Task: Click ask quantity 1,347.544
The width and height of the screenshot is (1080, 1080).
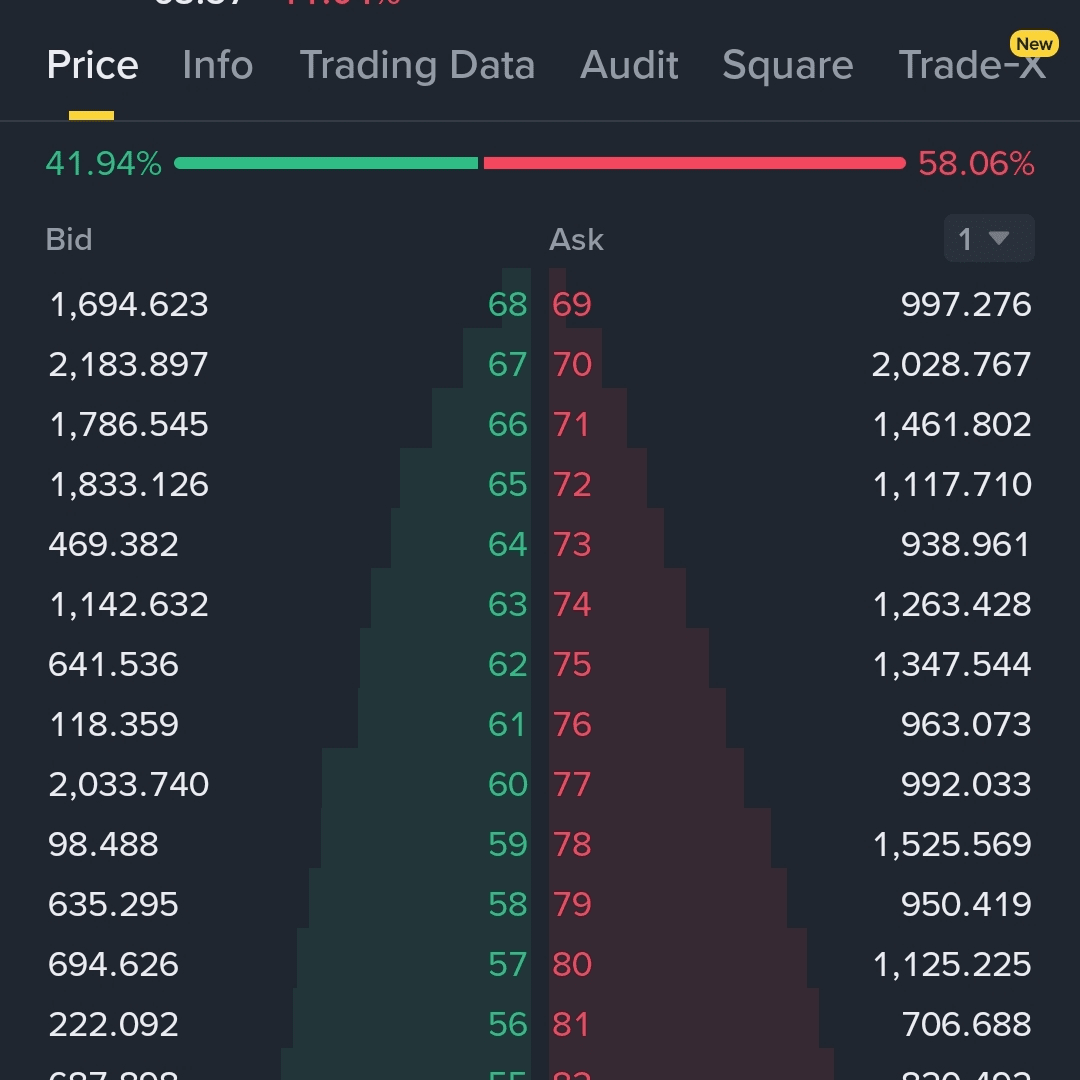Action: (951, 664)
